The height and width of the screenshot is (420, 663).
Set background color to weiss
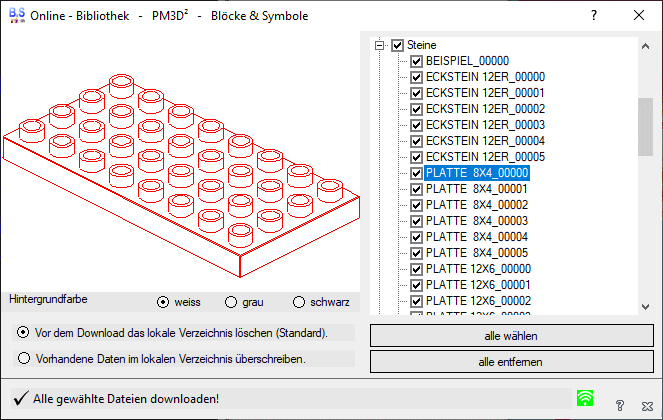point(163,302)
